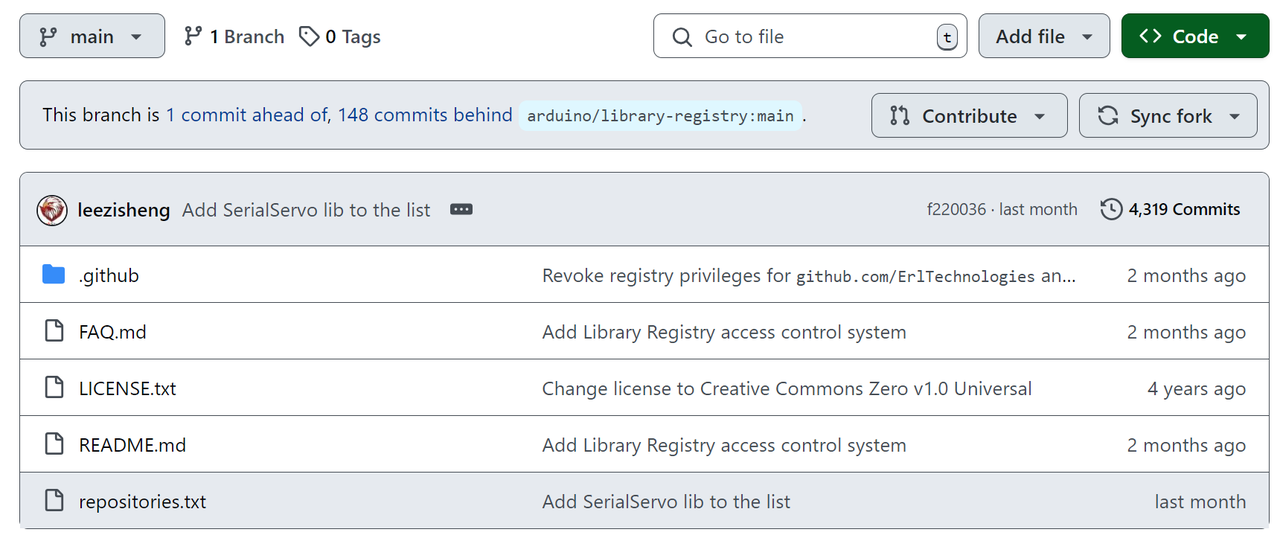Click the clock history icon near Commits
Viewport: 1280px width, 538px height.
coord(1110,210)
